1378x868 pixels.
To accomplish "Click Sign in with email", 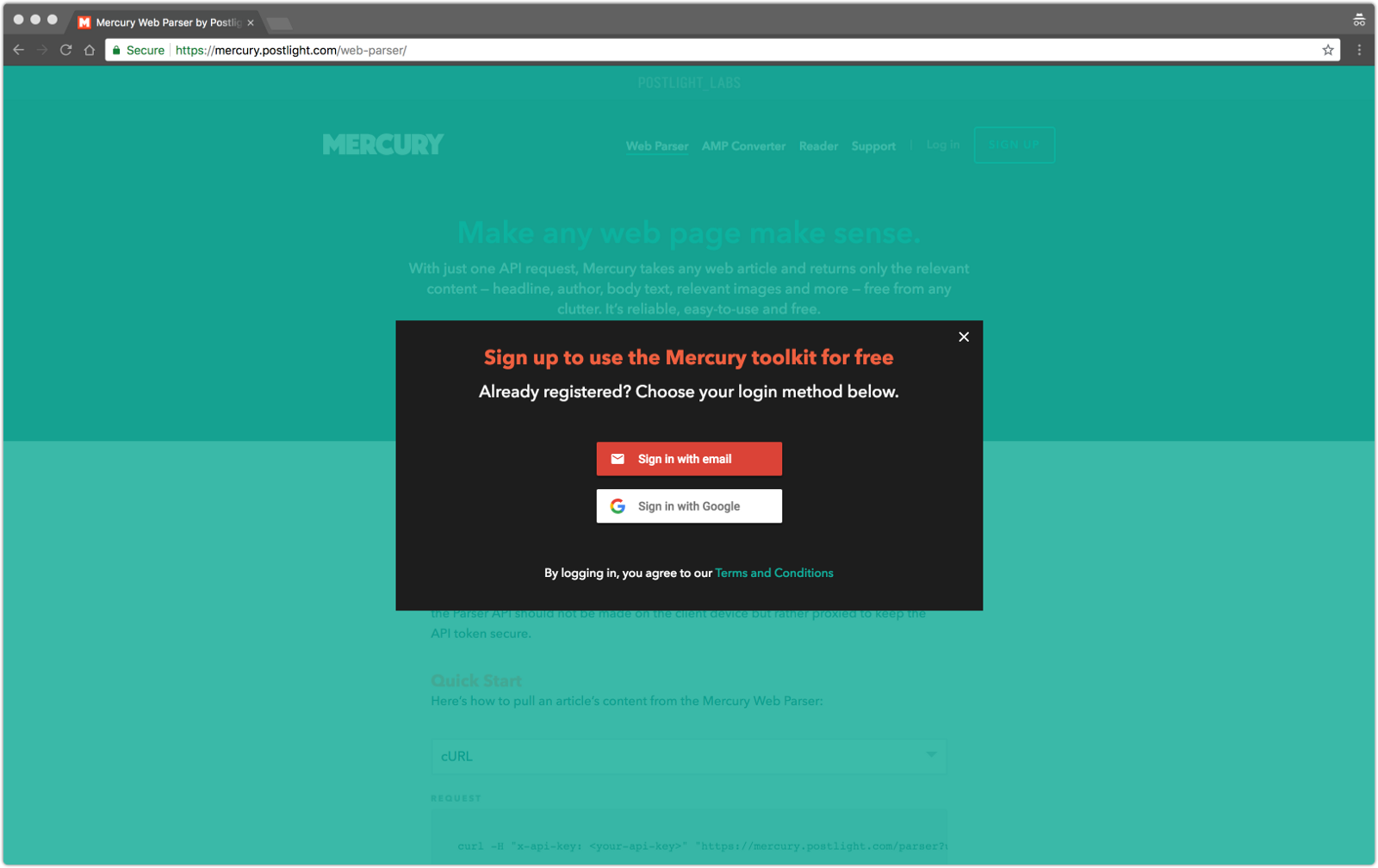I will click(x=689, y=459).
